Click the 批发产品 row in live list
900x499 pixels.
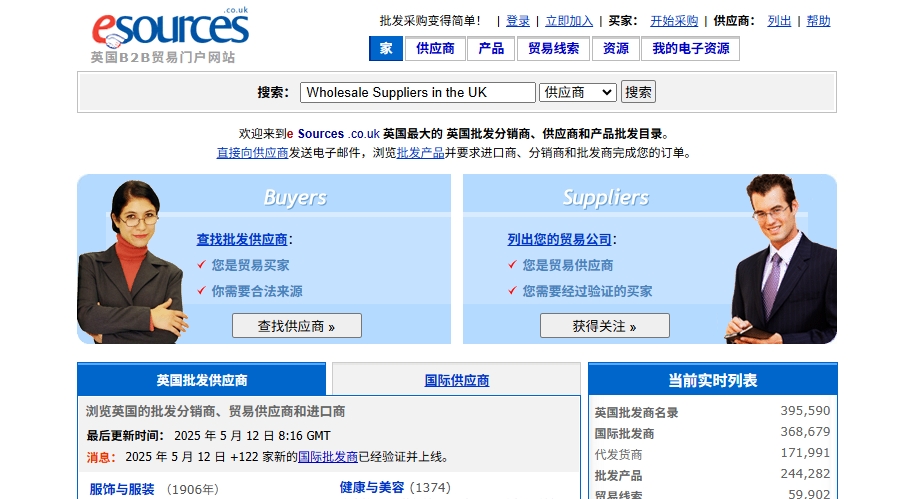pos(712,475)
